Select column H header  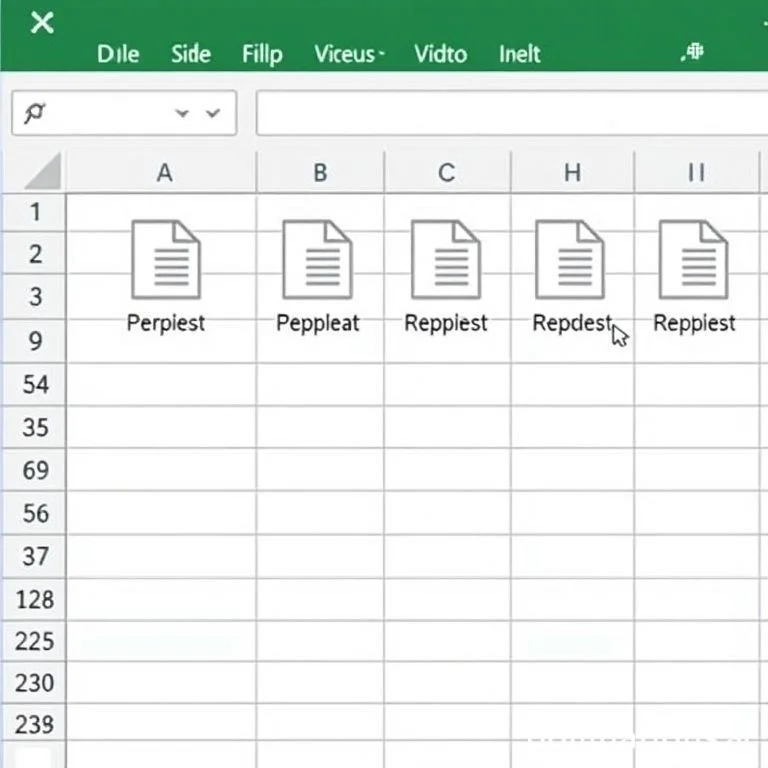coord(572,173)
